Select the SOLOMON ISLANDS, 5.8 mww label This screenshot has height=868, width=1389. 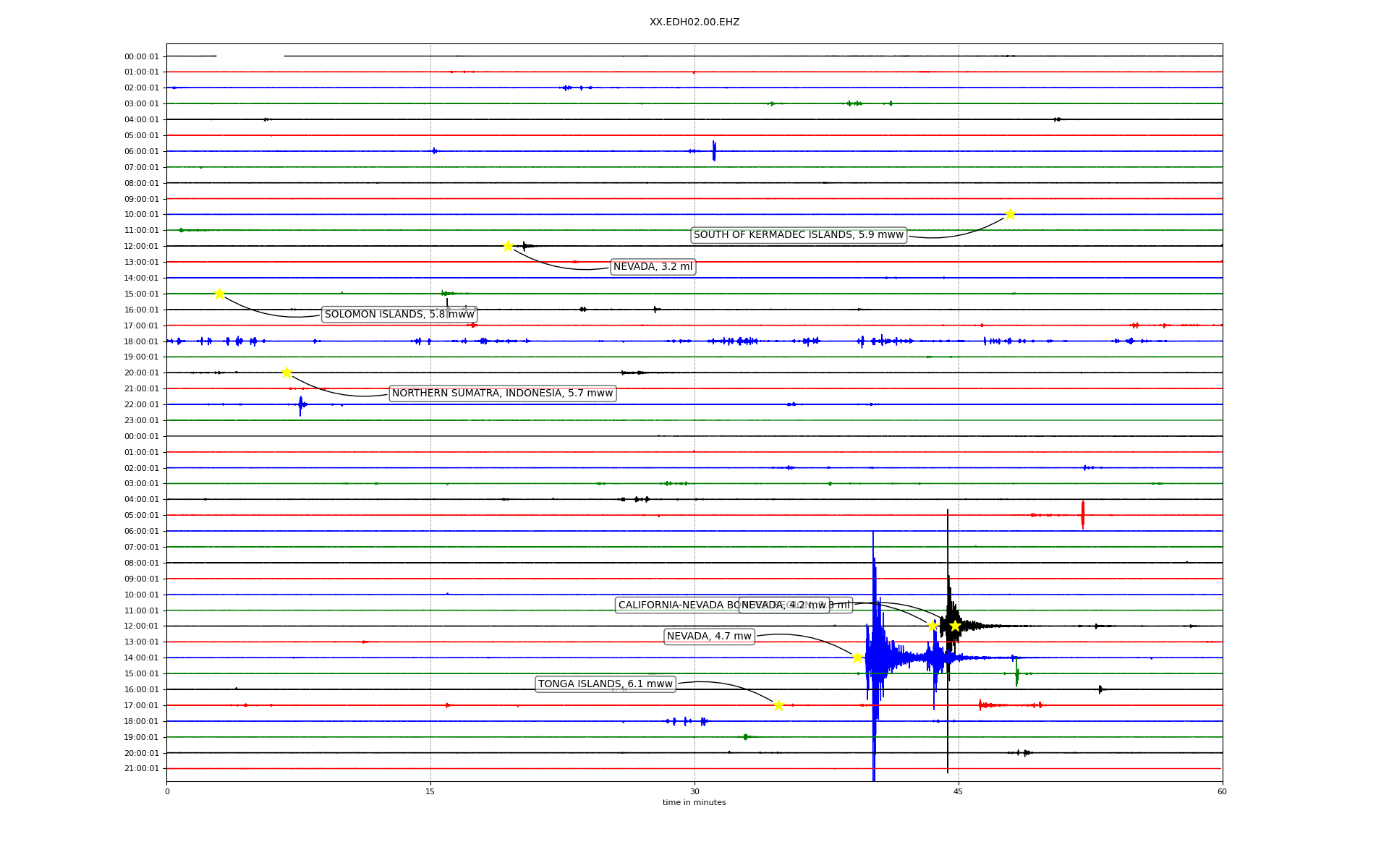coord(399,315)
